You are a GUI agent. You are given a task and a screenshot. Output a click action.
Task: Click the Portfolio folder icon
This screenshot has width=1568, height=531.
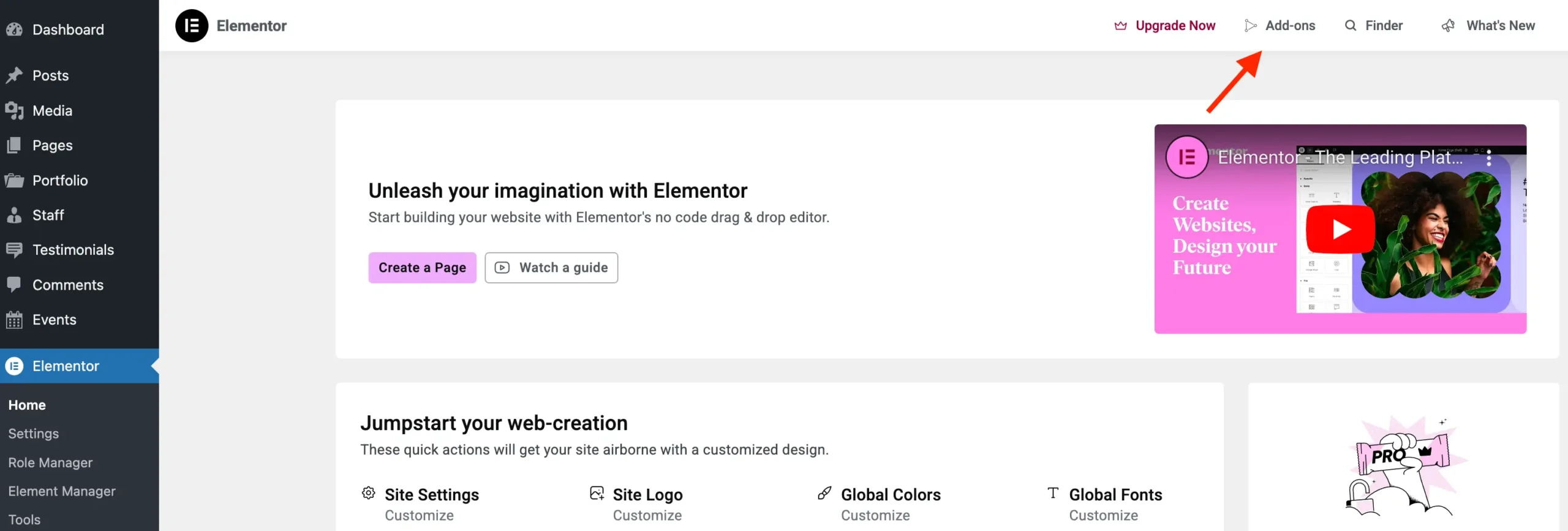coord(14,181)
